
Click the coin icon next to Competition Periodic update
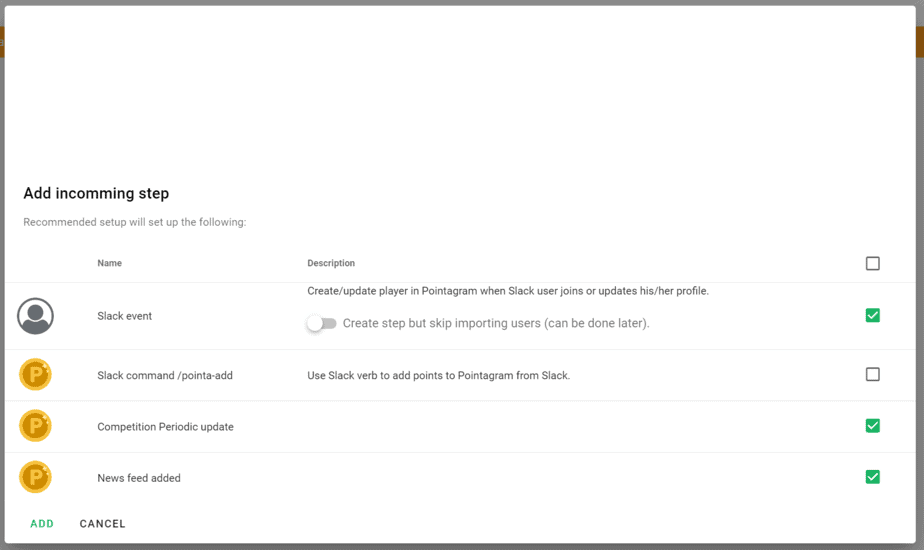[35, 426]
